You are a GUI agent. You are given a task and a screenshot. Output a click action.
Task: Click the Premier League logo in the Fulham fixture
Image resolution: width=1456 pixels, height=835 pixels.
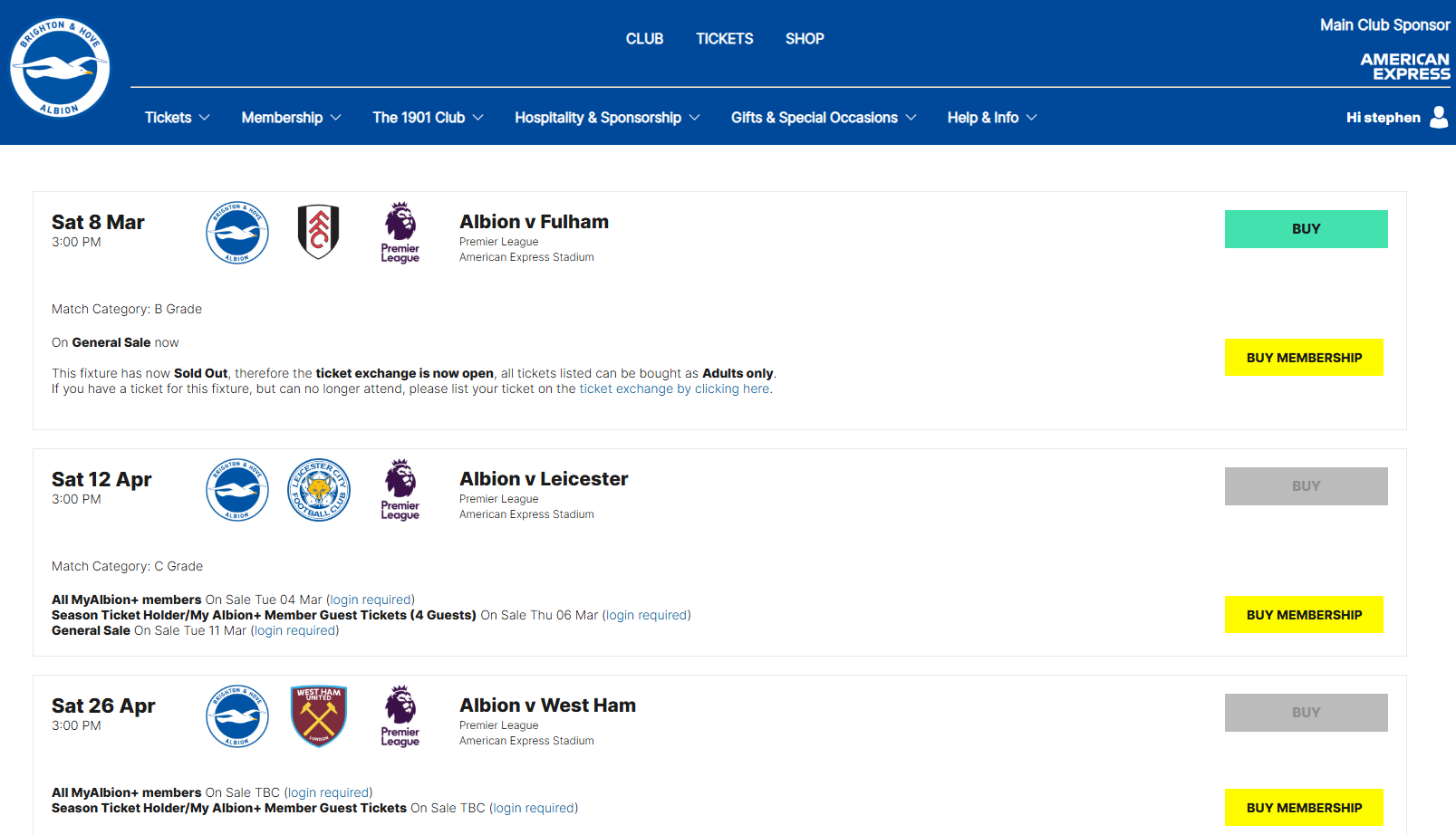[400, 233]
